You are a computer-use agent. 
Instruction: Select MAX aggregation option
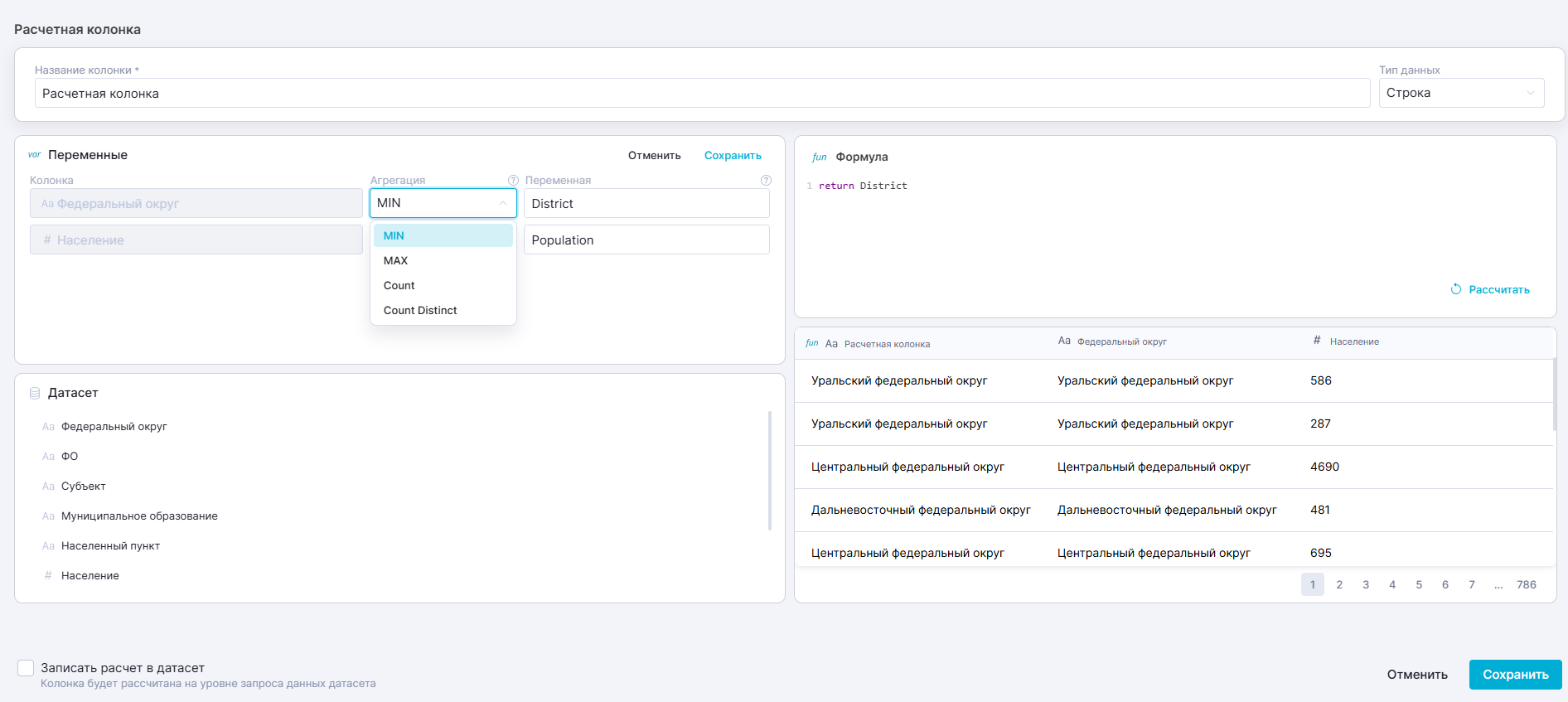coord(396,260)
